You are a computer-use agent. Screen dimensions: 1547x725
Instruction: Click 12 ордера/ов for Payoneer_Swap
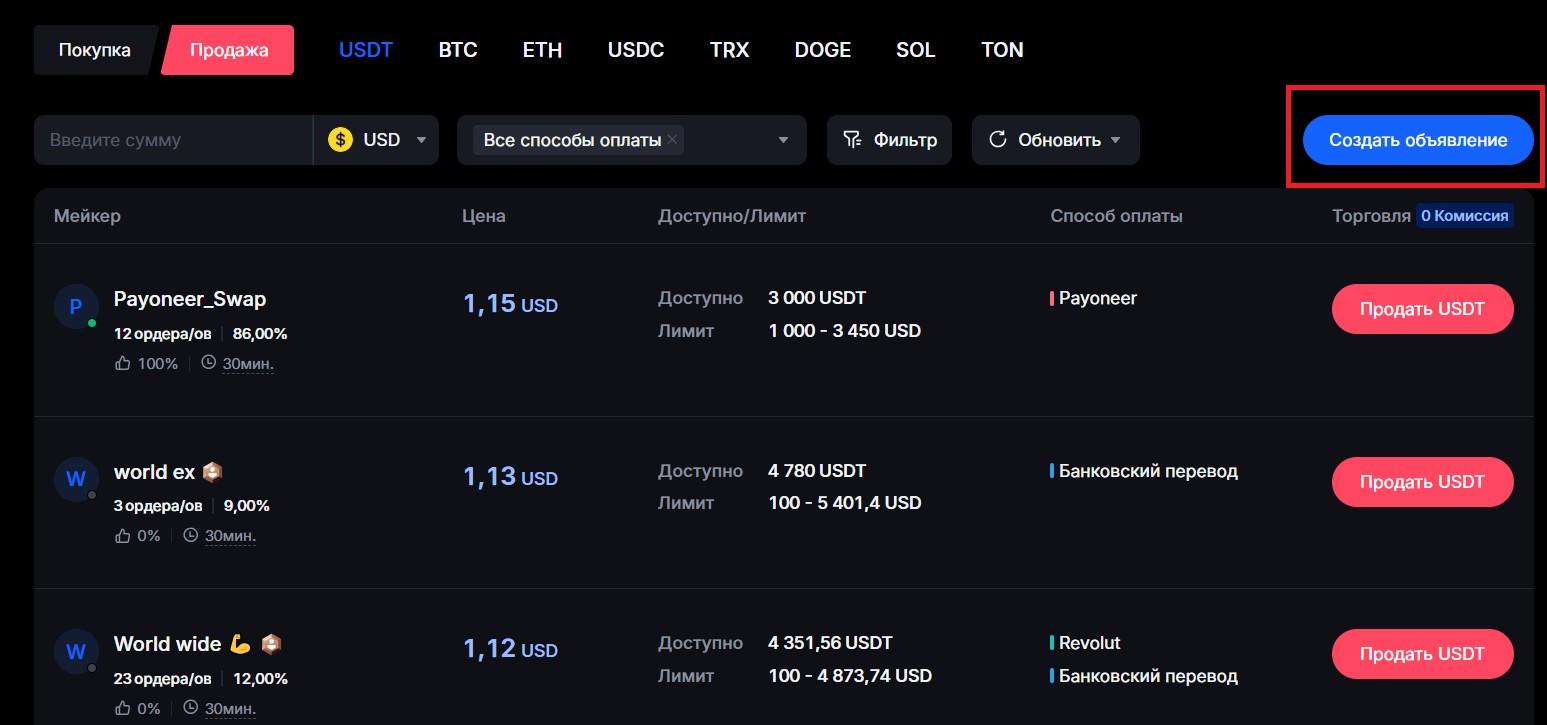(x=163, y=334)
